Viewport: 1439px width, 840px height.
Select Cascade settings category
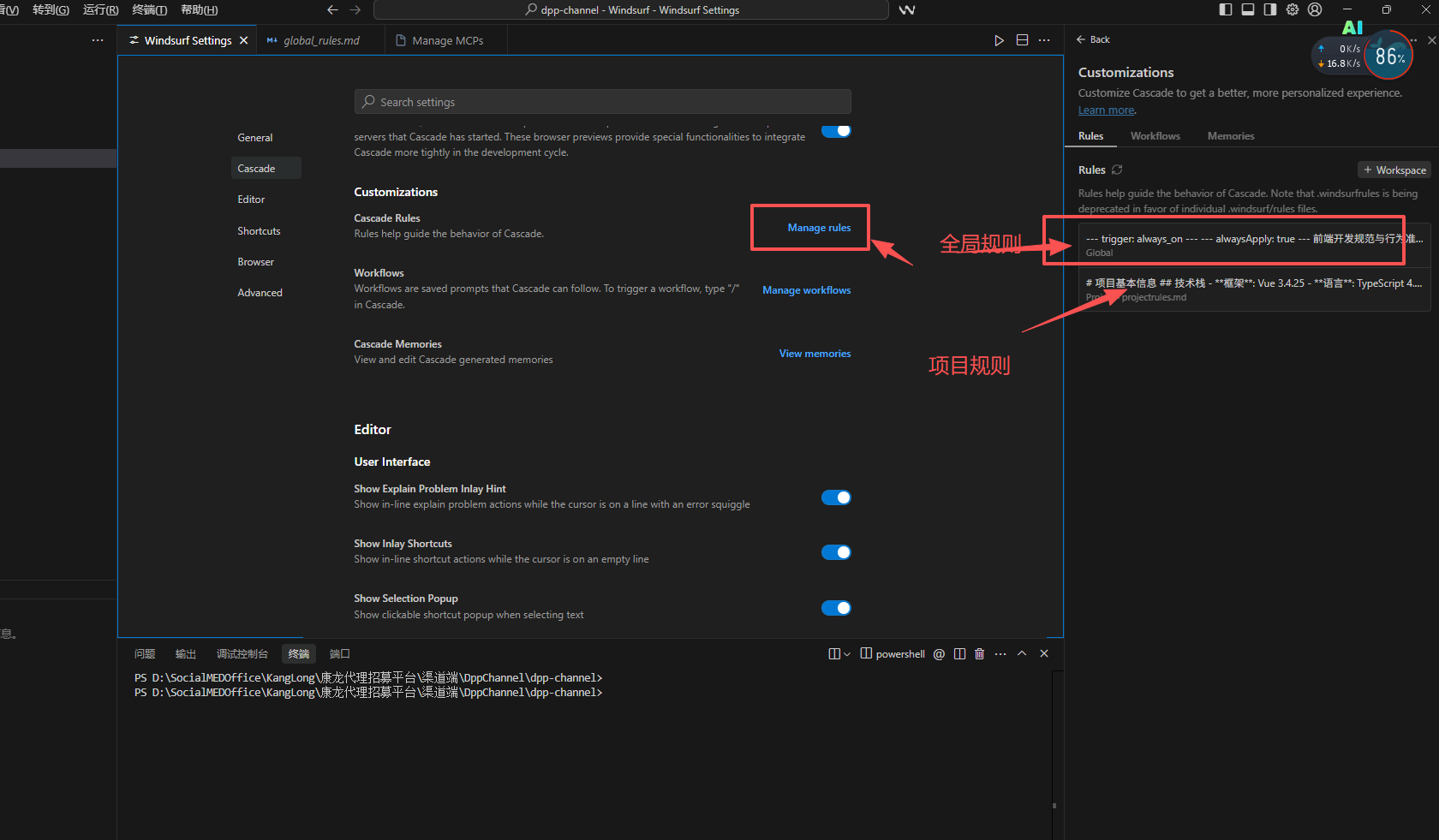click(266, 168)
